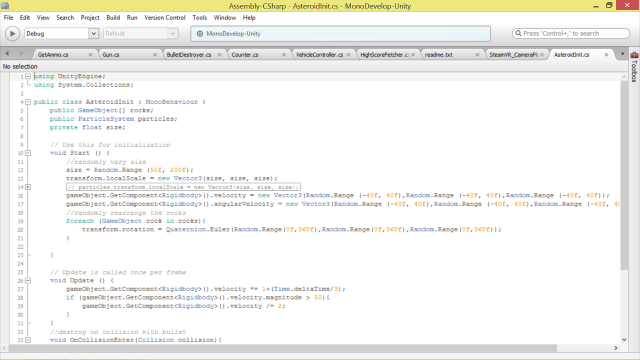This screenshot has height=360, width=640.
Task: Click the 'foreach' keyword on line 19
Action: tap(80, 221)
